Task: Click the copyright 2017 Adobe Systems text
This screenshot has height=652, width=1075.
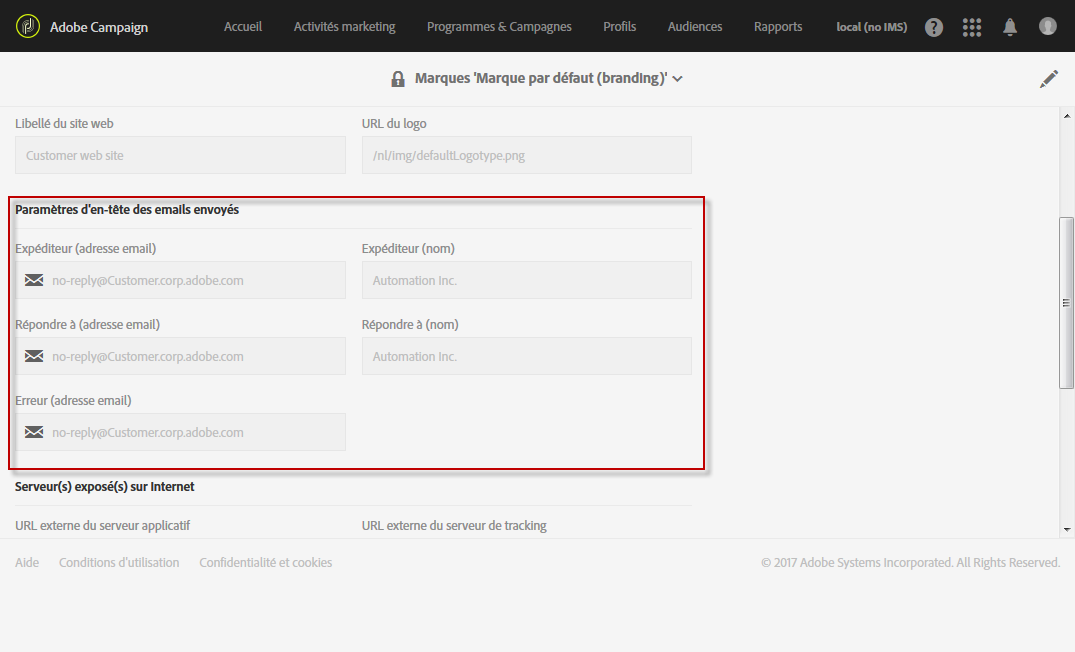Action: coord(910,562)
